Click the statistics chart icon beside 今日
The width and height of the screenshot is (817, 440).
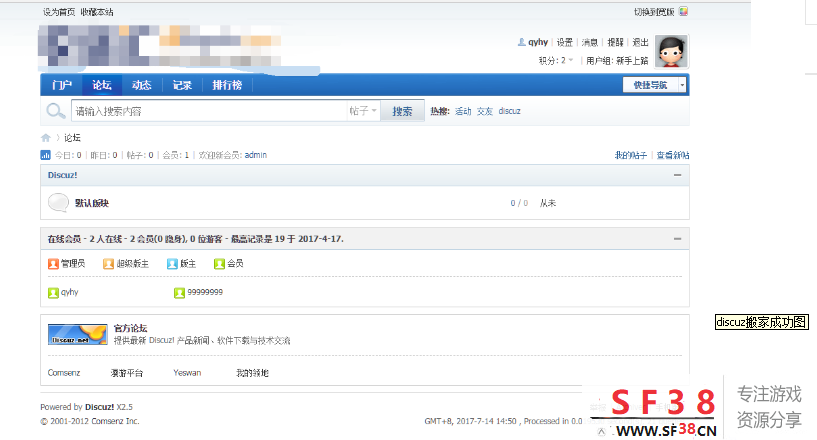pyautogui.click(x=45, y=155)
